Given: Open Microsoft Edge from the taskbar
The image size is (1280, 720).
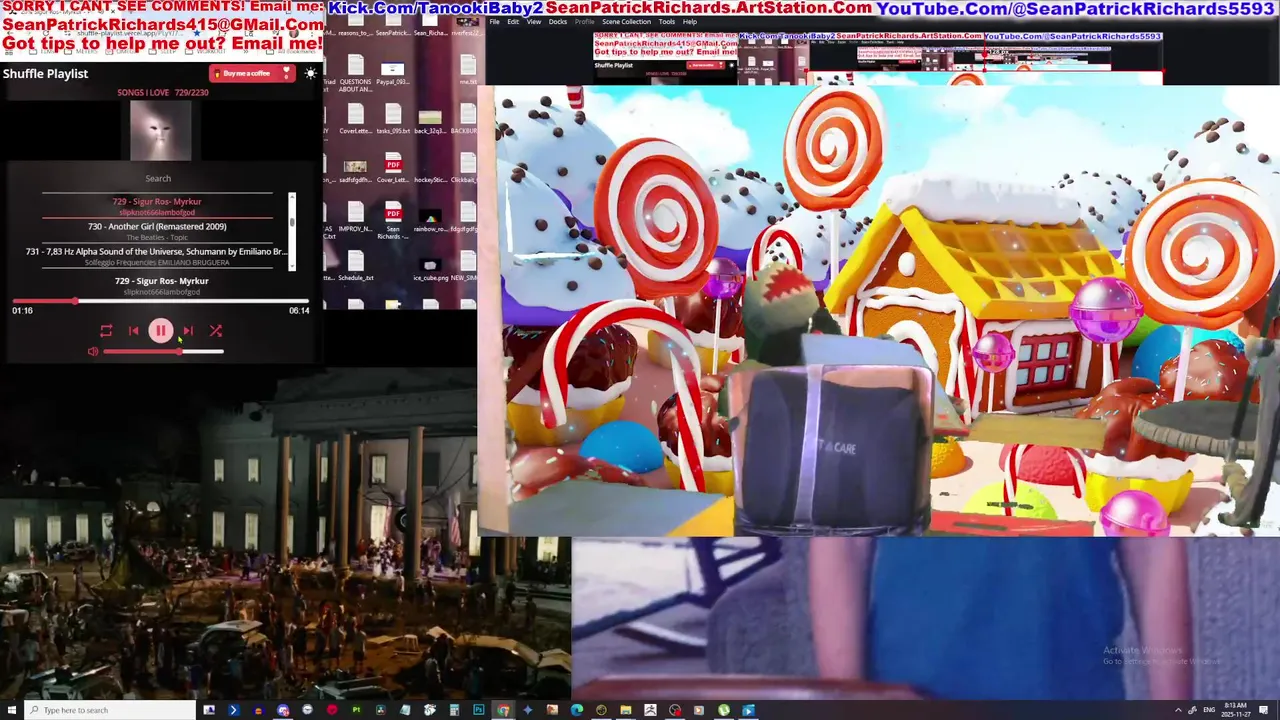Looking at the screenshot, I should tap(576, 710).
